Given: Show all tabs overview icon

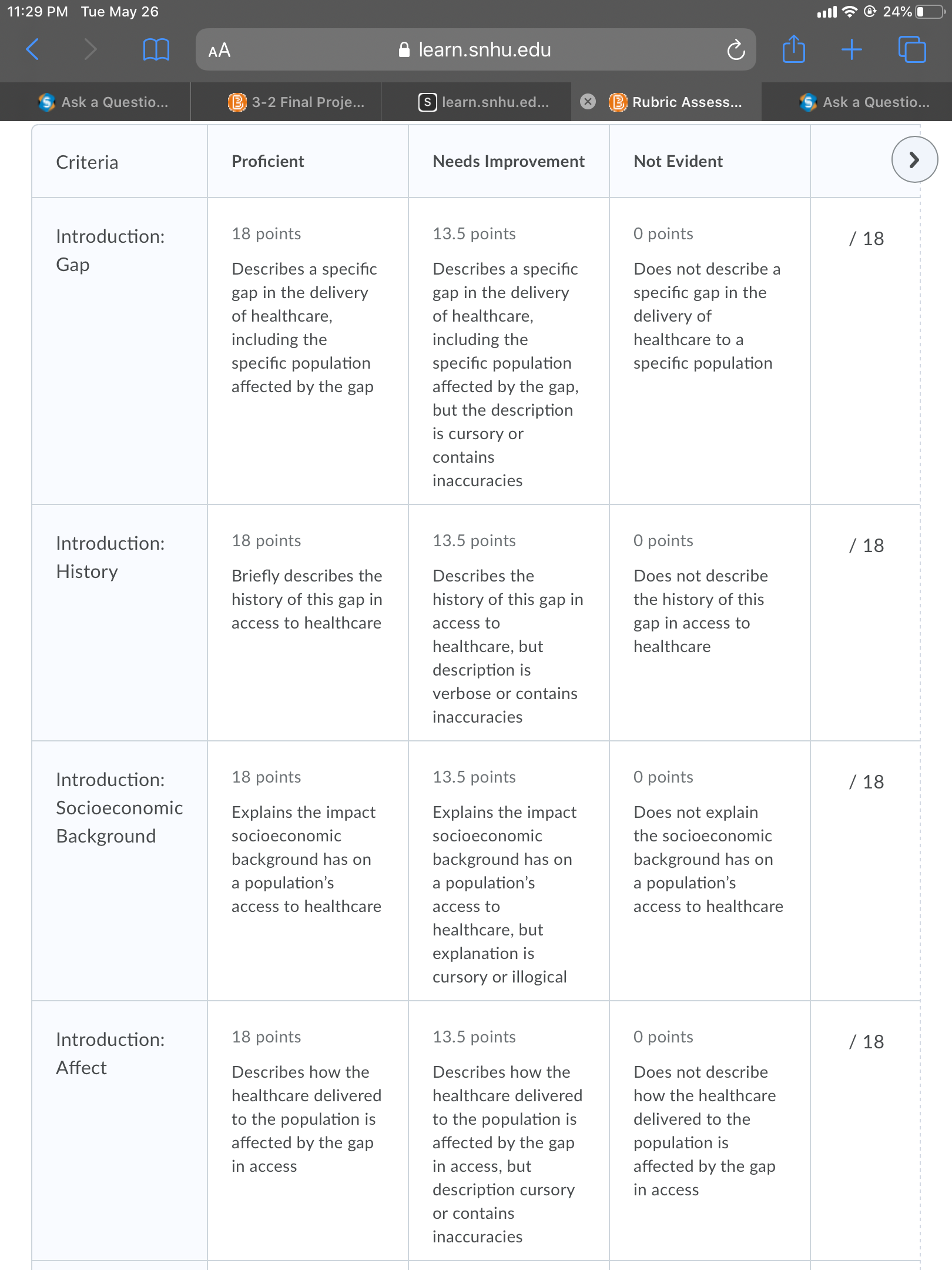Looking at the screenshot, I should click(x=911, y=49).
